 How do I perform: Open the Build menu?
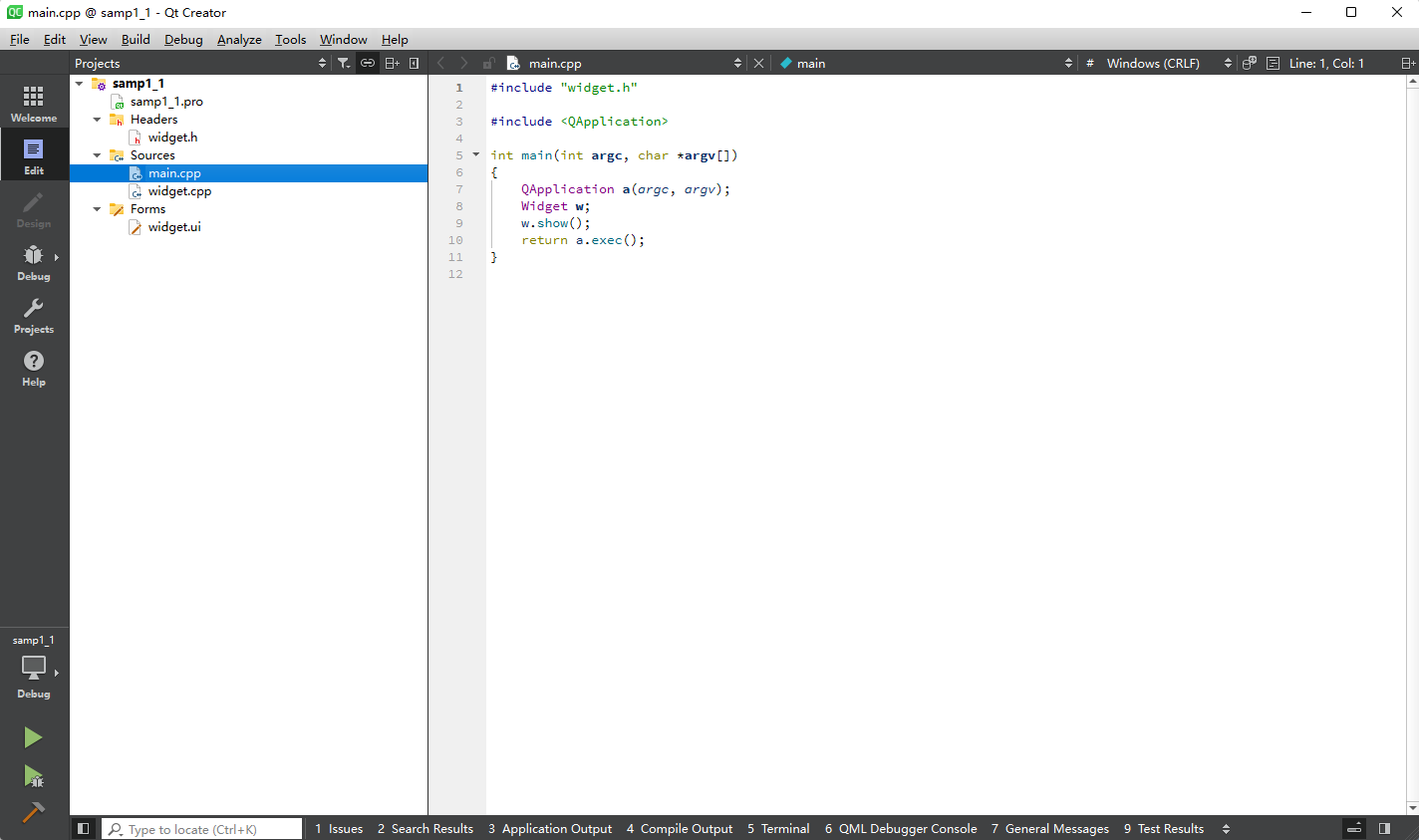point(136,39)
